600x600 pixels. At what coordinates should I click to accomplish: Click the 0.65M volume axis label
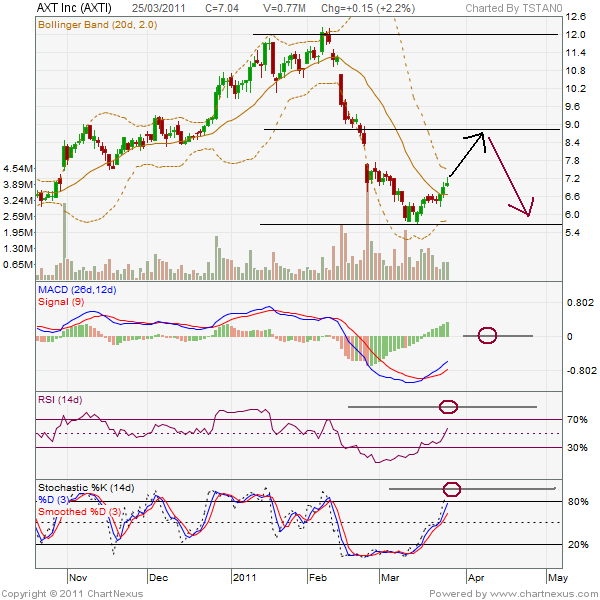(18, 264)
